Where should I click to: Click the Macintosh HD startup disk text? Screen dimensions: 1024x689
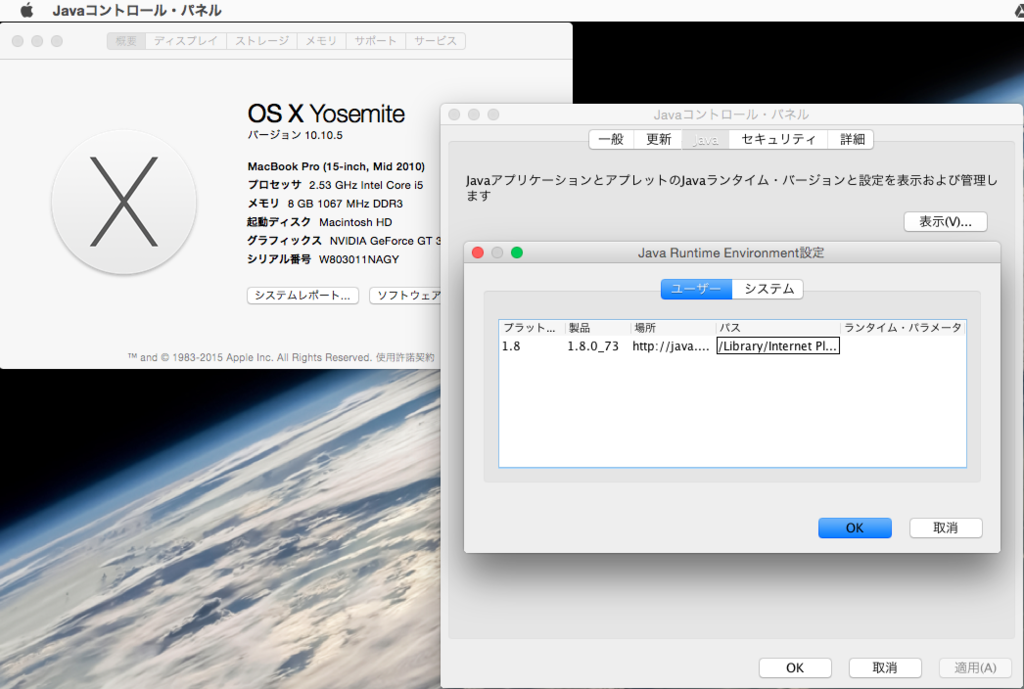[355, 222]
